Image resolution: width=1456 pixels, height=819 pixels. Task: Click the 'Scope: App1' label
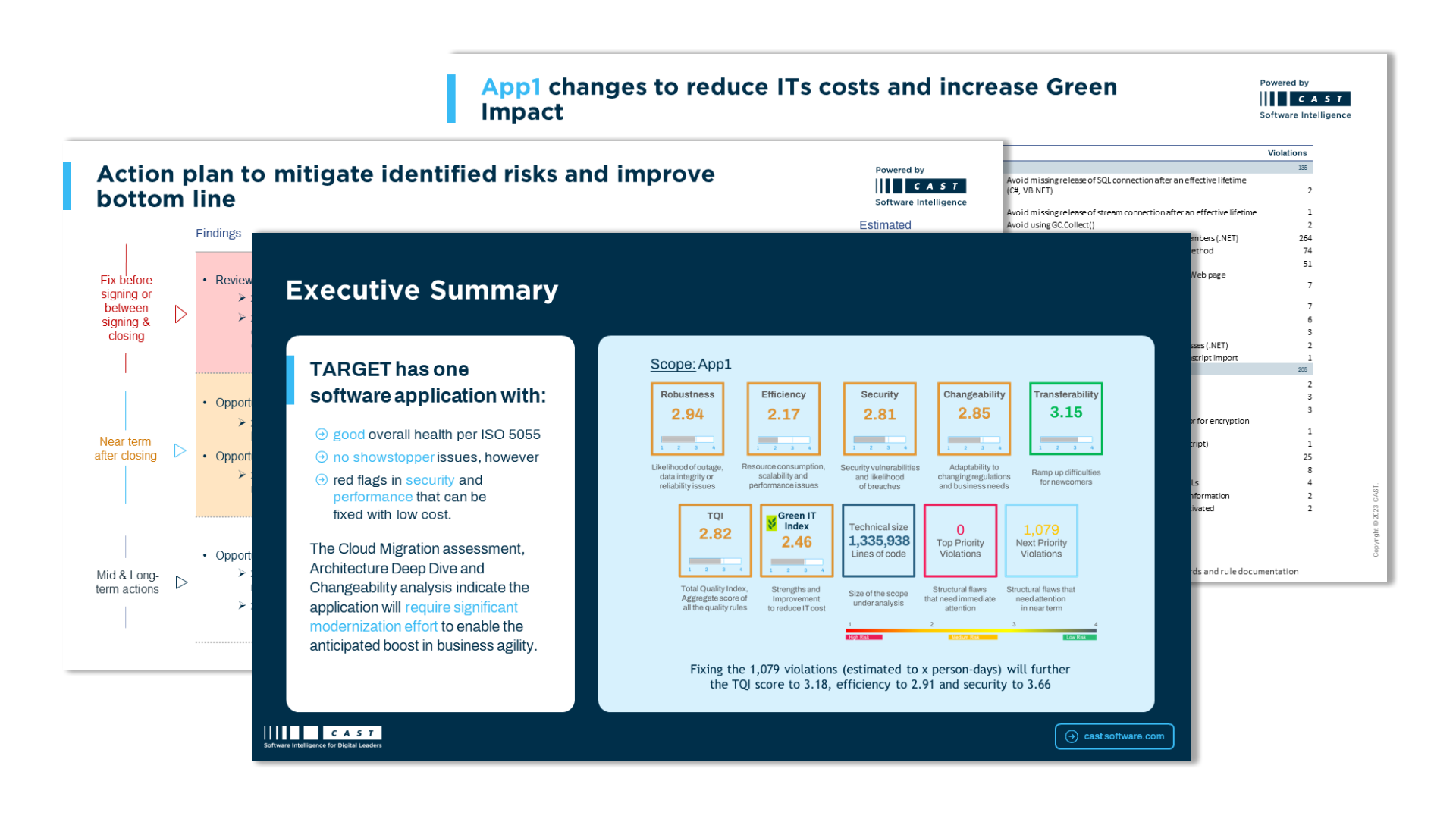[691, 365]
